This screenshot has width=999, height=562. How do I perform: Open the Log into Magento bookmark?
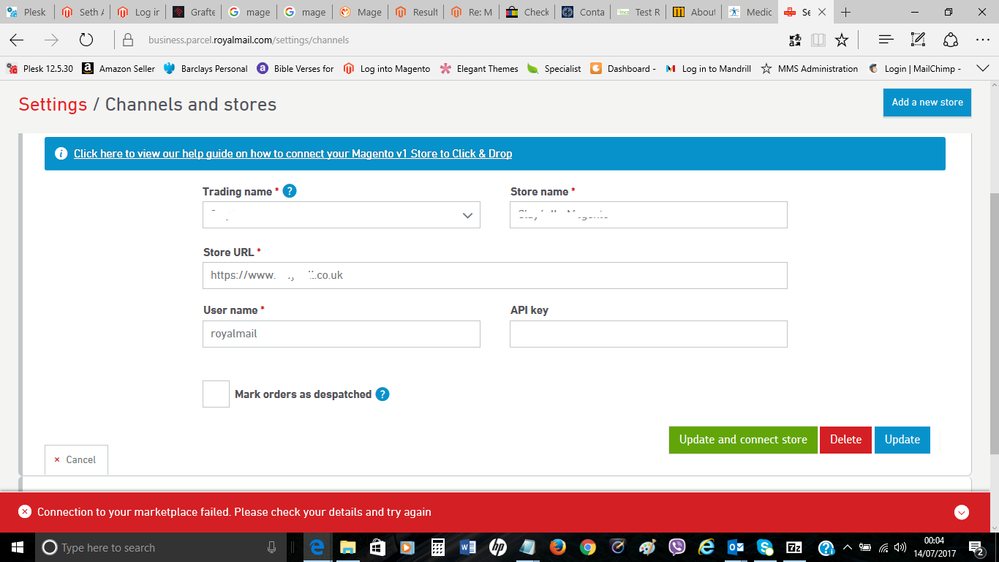coord(387,68)
